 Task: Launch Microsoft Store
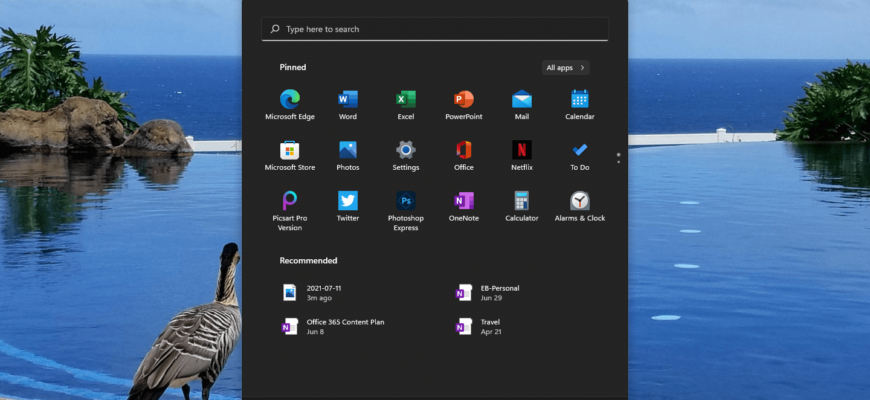click(290, 156)
